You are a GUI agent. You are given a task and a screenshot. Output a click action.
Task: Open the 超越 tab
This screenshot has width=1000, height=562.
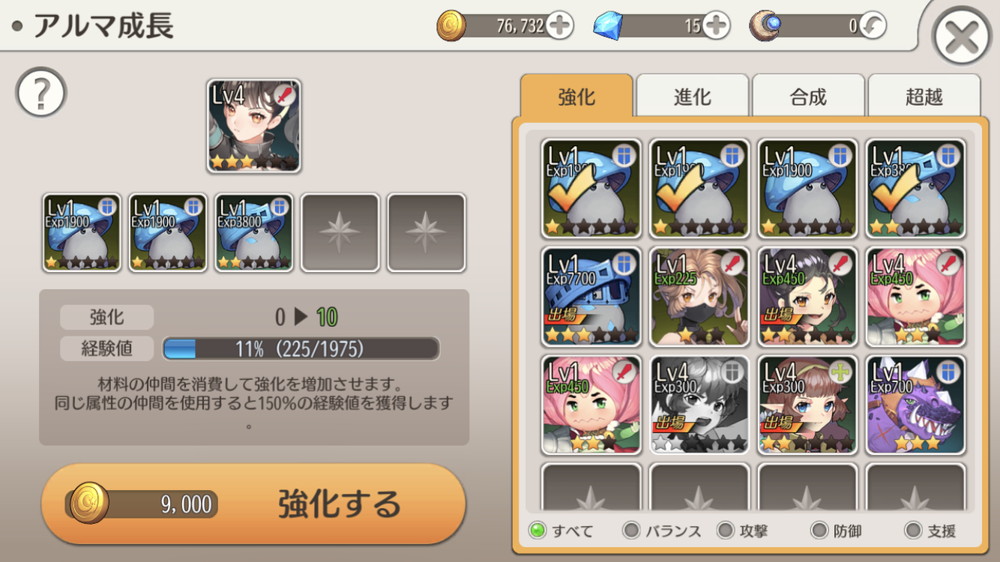point(924,96)
